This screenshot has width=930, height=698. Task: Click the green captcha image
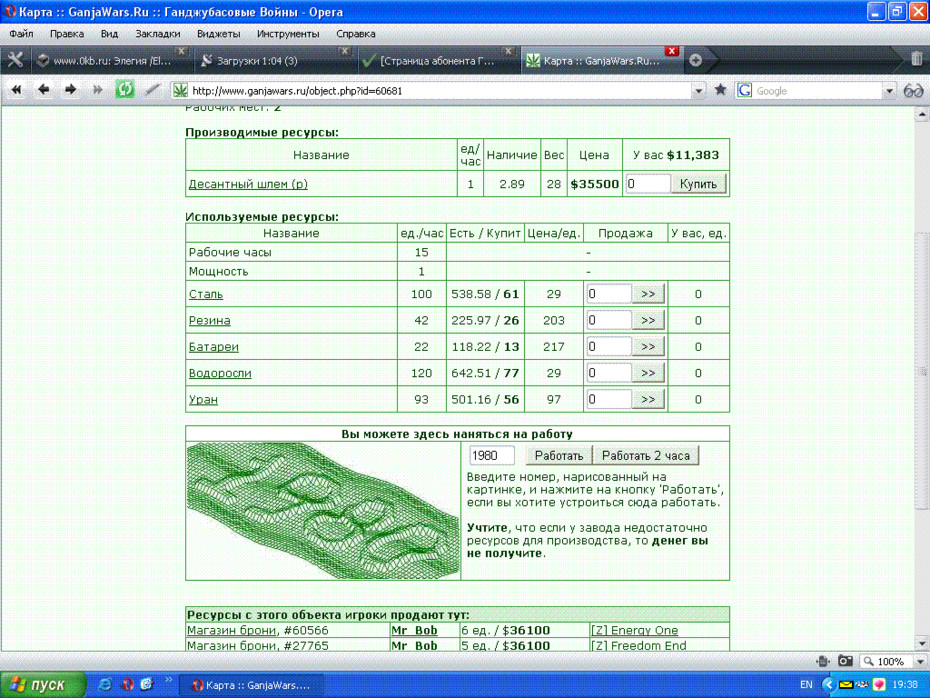[x=323, y=511]
